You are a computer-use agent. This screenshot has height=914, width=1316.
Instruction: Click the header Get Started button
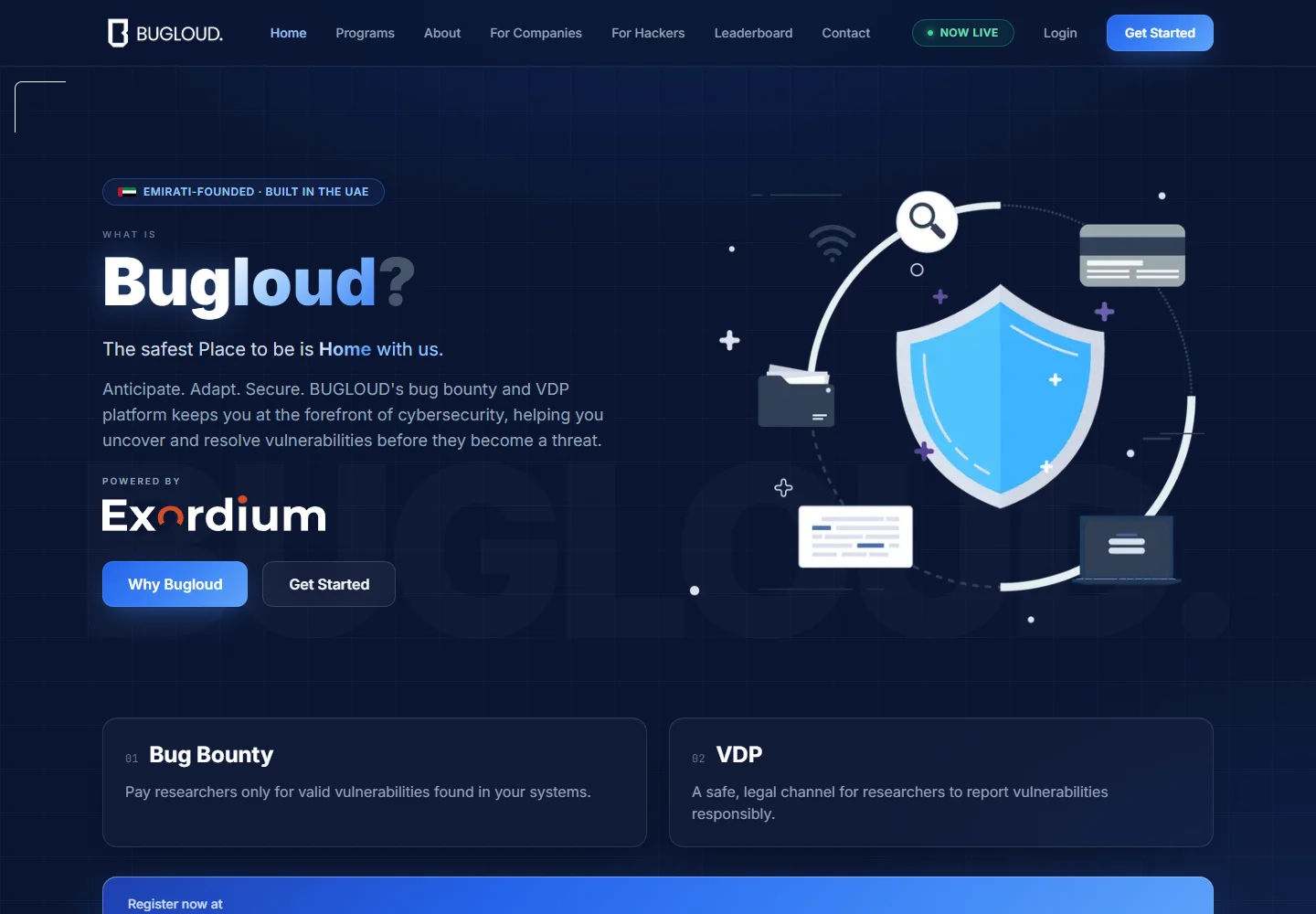1160,33
